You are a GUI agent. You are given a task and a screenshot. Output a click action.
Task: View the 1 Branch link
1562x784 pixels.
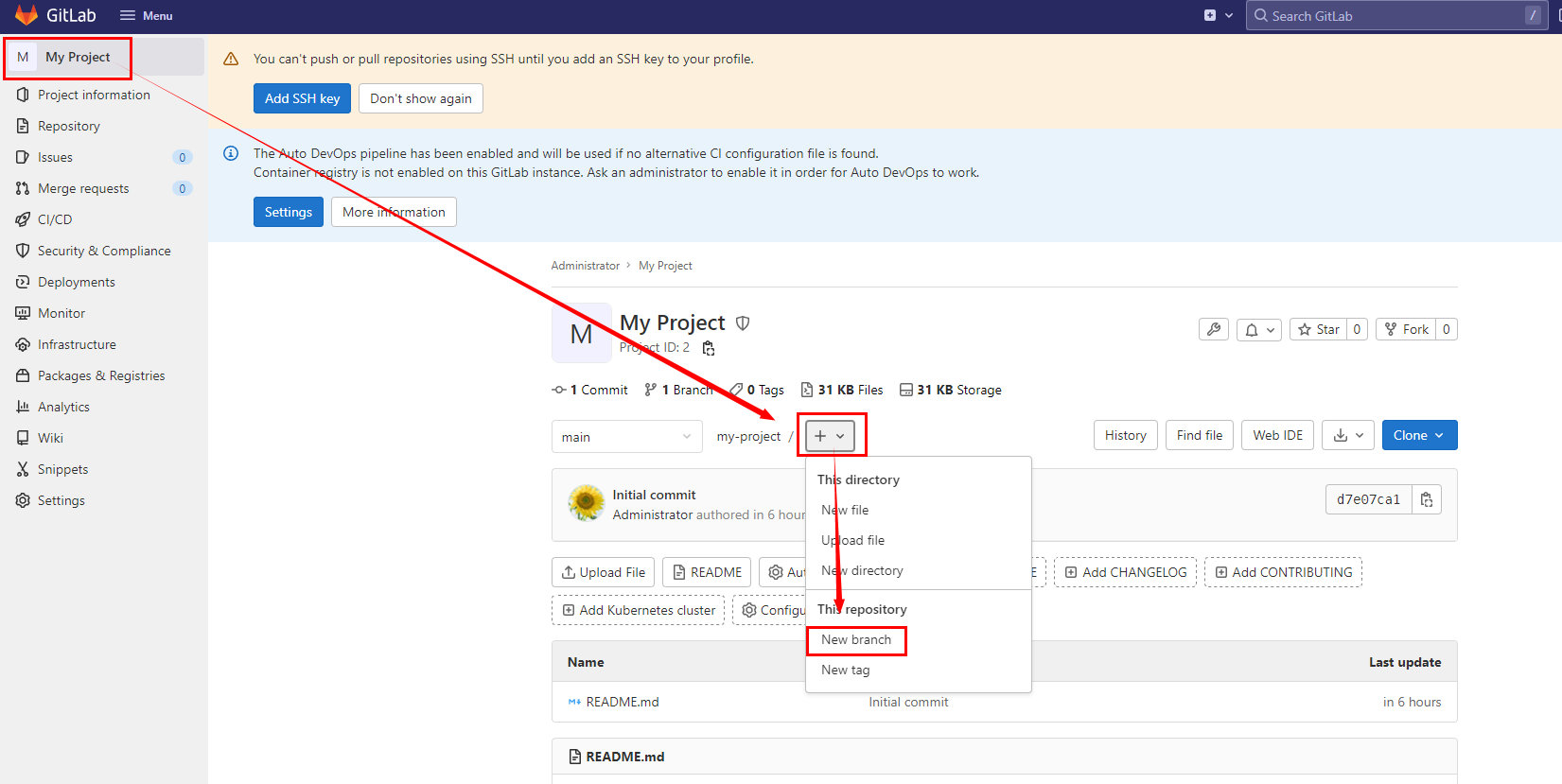click(x=678, y=390)
